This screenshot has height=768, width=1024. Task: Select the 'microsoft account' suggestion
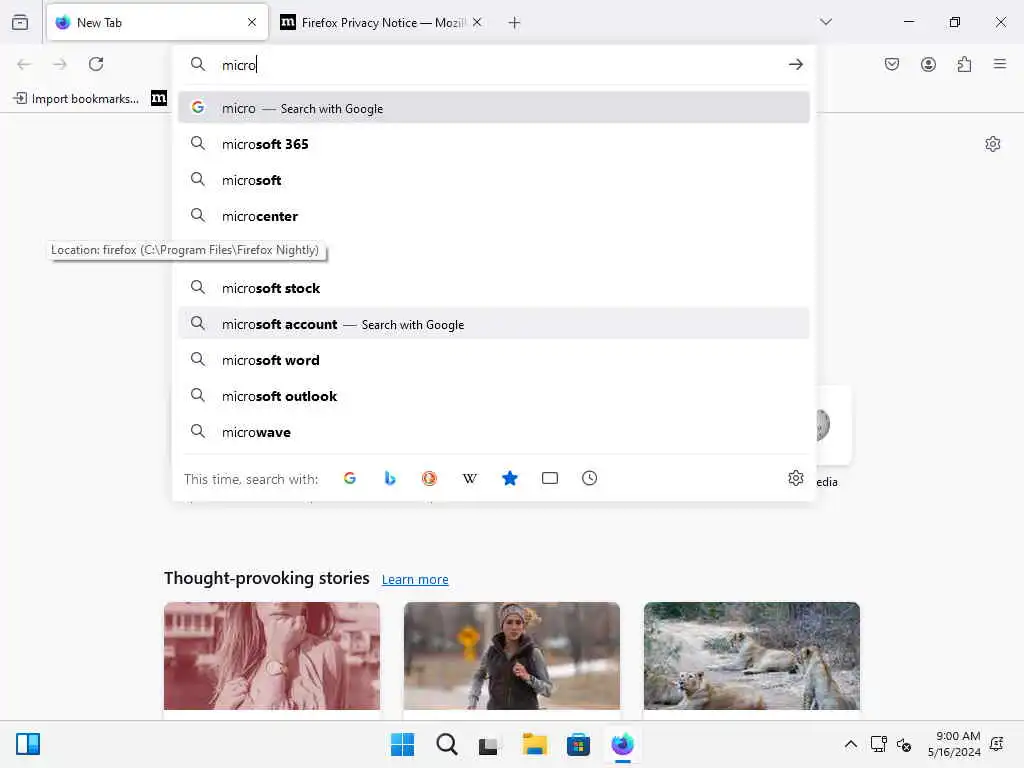[x=494, y=324]
